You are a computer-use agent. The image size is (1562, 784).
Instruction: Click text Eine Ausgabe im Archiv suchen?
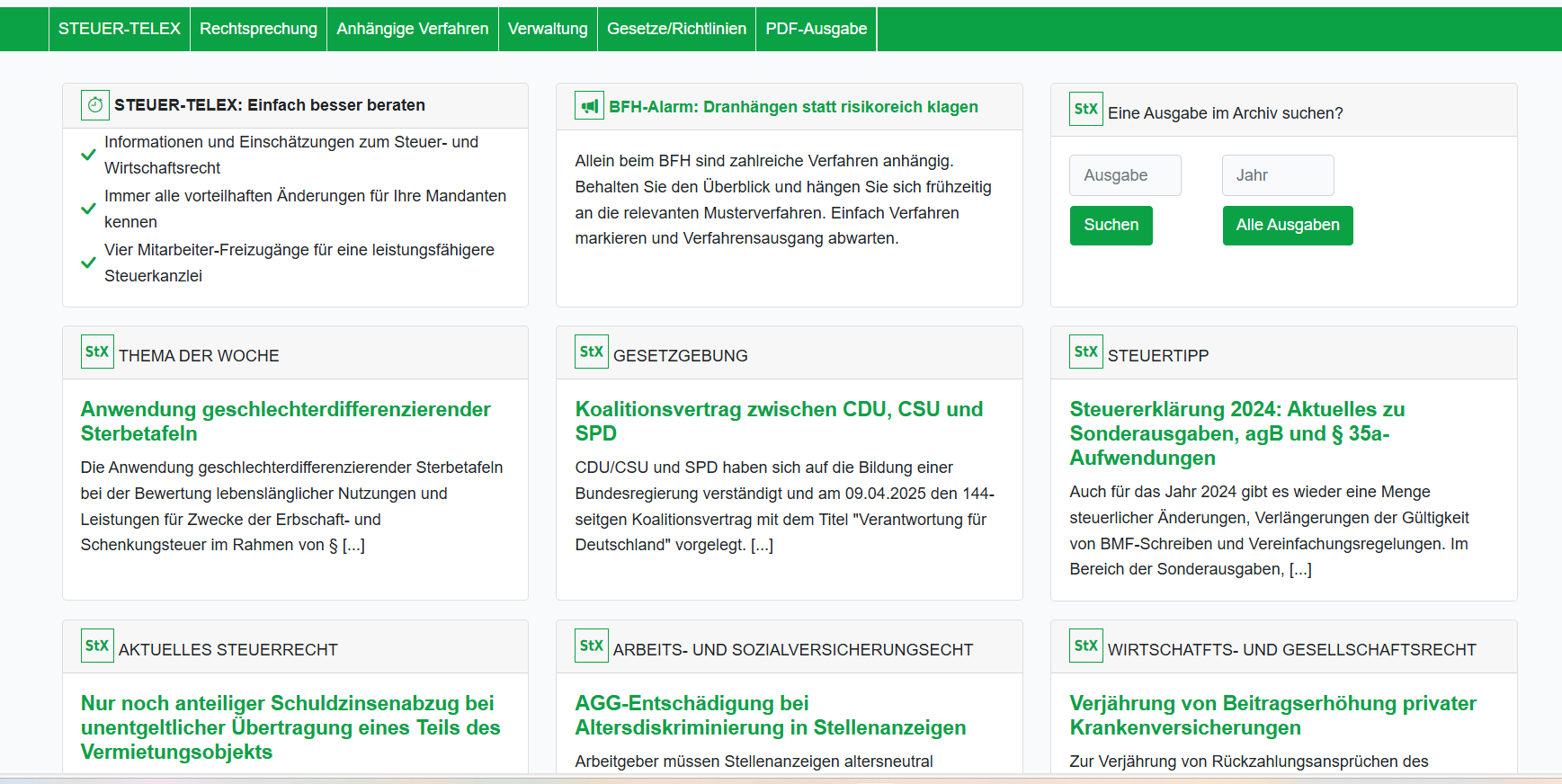[x=1226, y=113]
